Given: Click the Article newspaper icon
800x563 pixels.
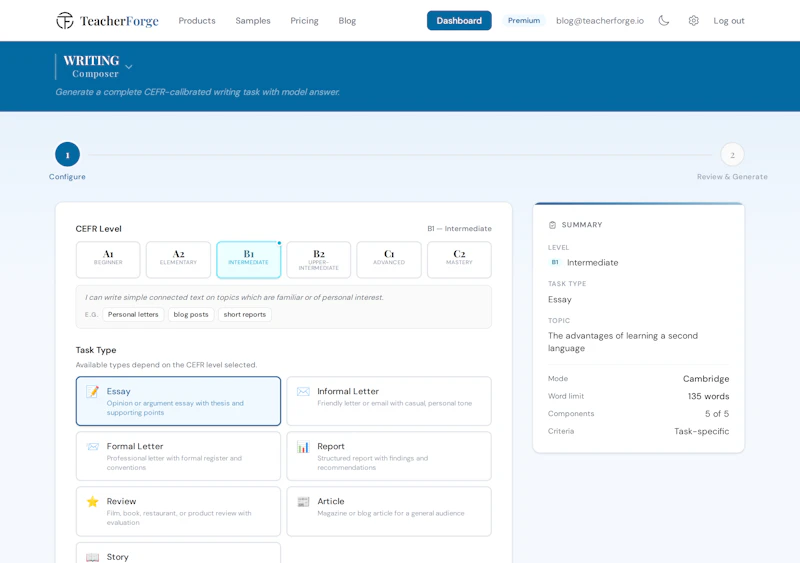Looking at the screenshot, I should [x=303, y=502].
